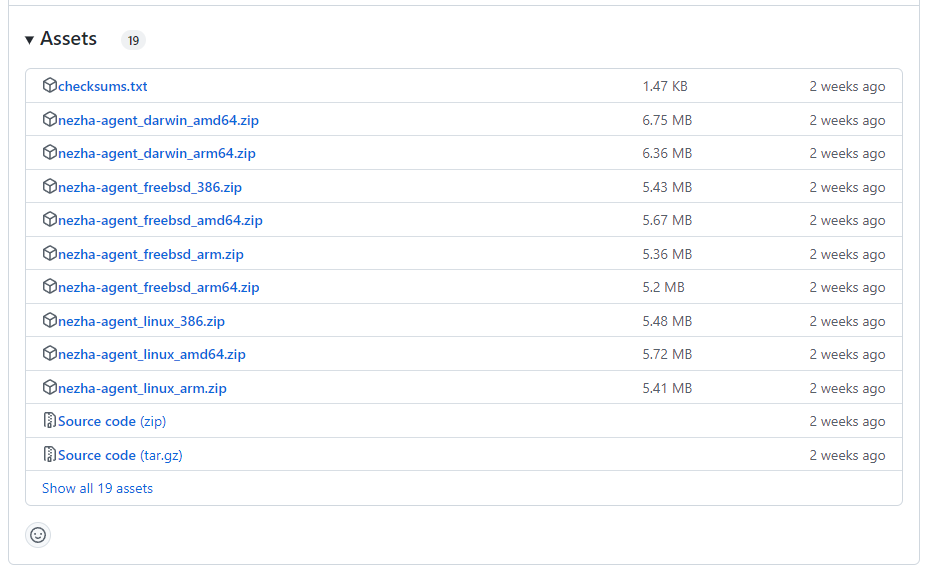Screen dimensions: 926x576
Task: Click the 19 assets count badge
Action: (133, 40)
